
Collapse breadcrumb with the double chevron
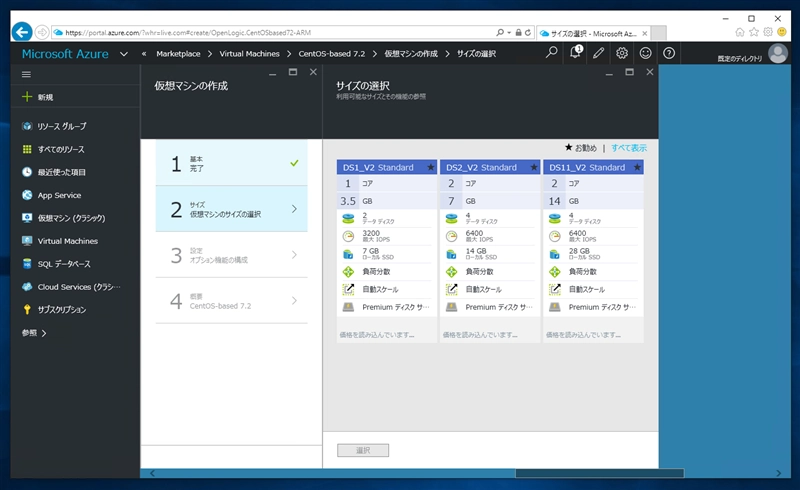point(144,54)
